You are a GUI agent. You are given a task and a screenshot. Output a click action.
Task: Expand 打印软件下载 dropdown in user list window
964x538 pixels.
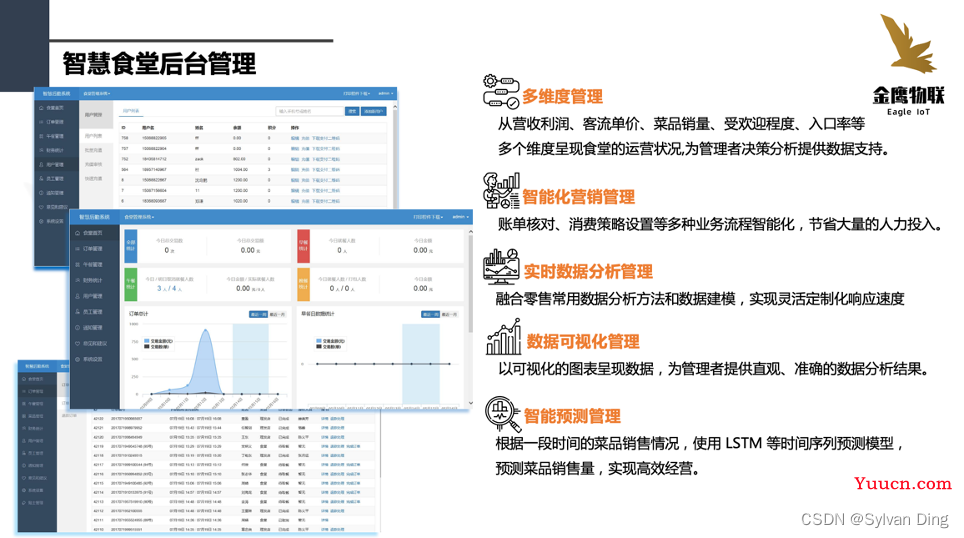[357, 93]
